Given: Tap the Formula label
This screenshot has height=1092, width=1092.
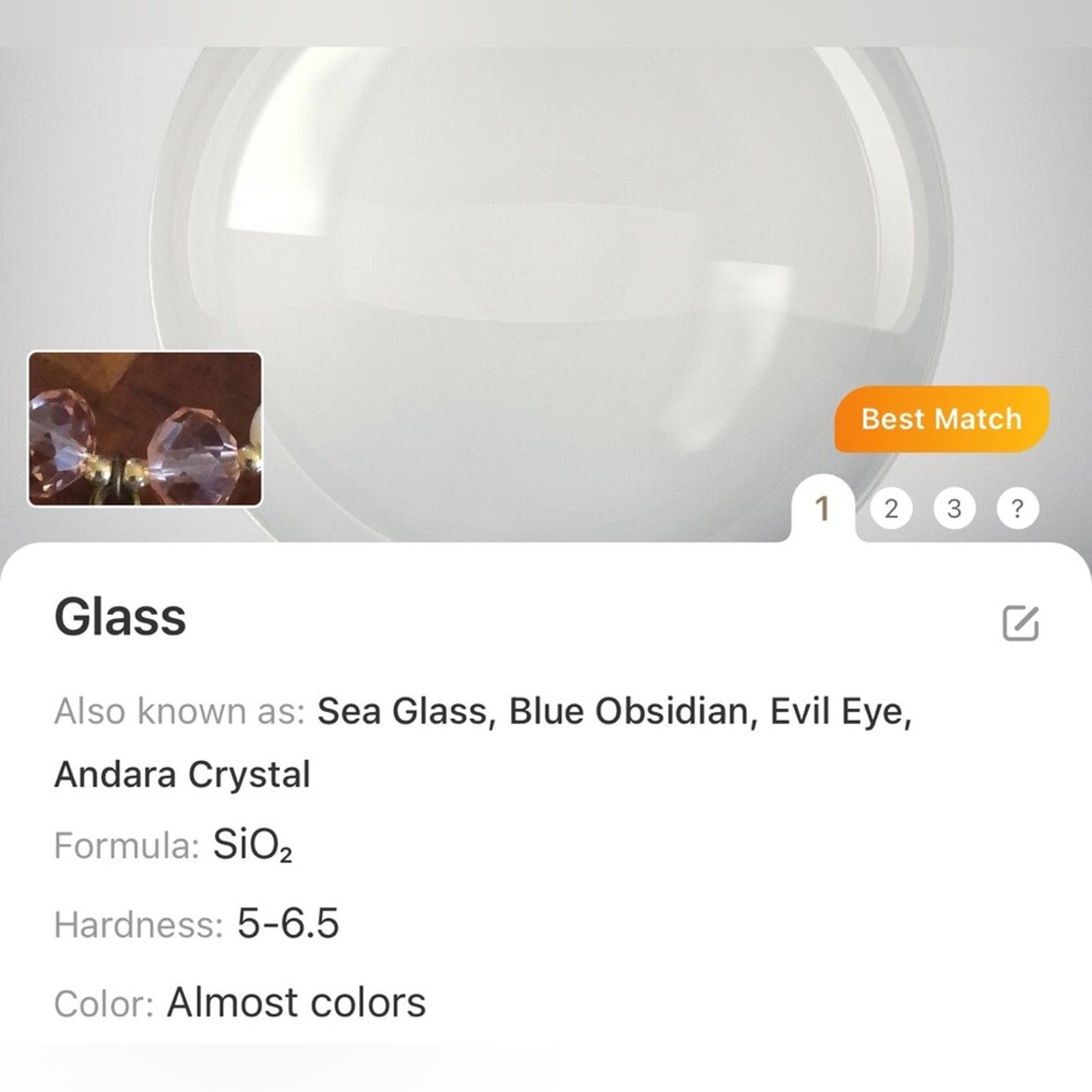Looking at the screenshot, I should coord(126,846).
